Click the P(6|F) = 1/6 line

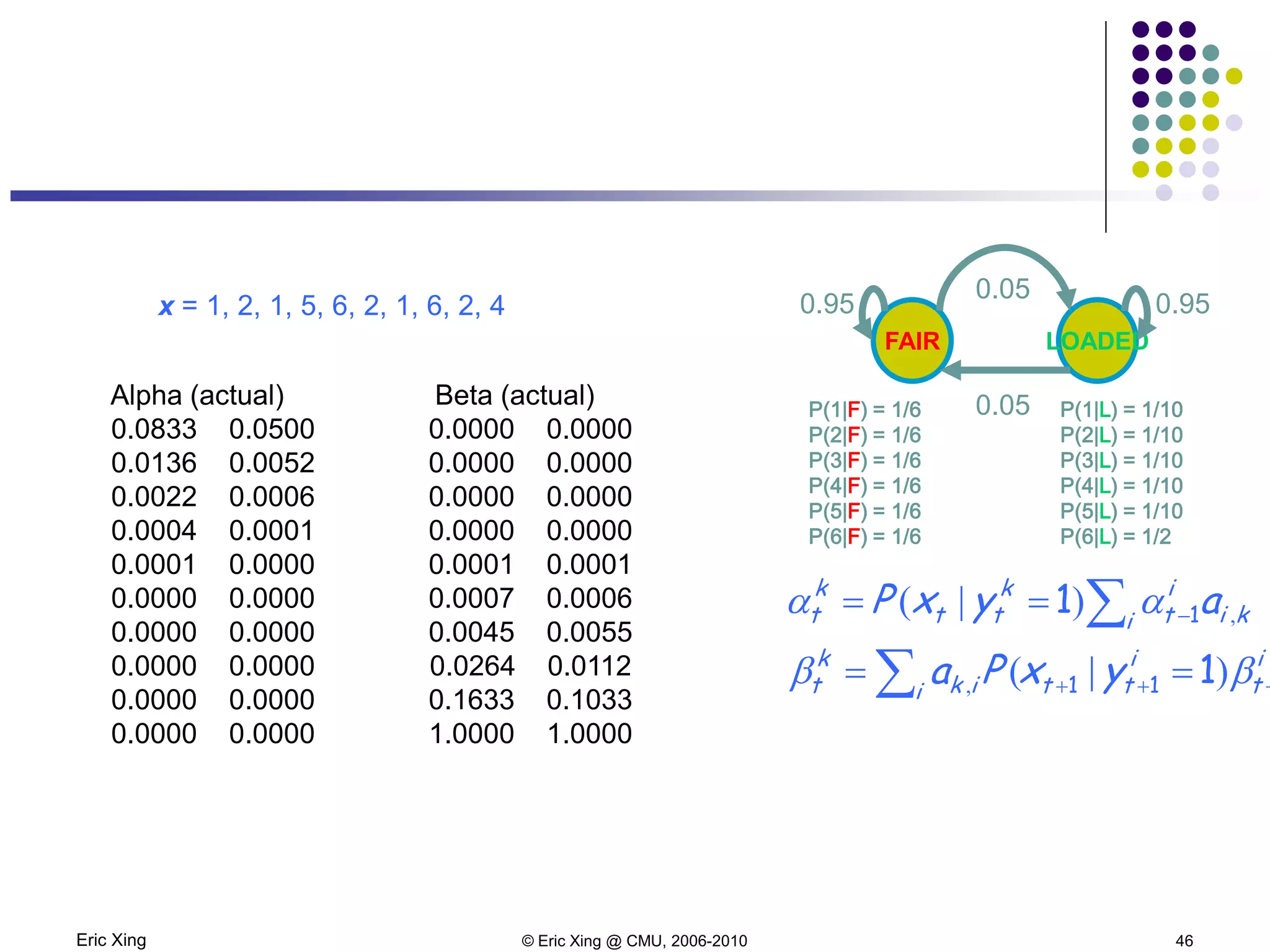864,537
